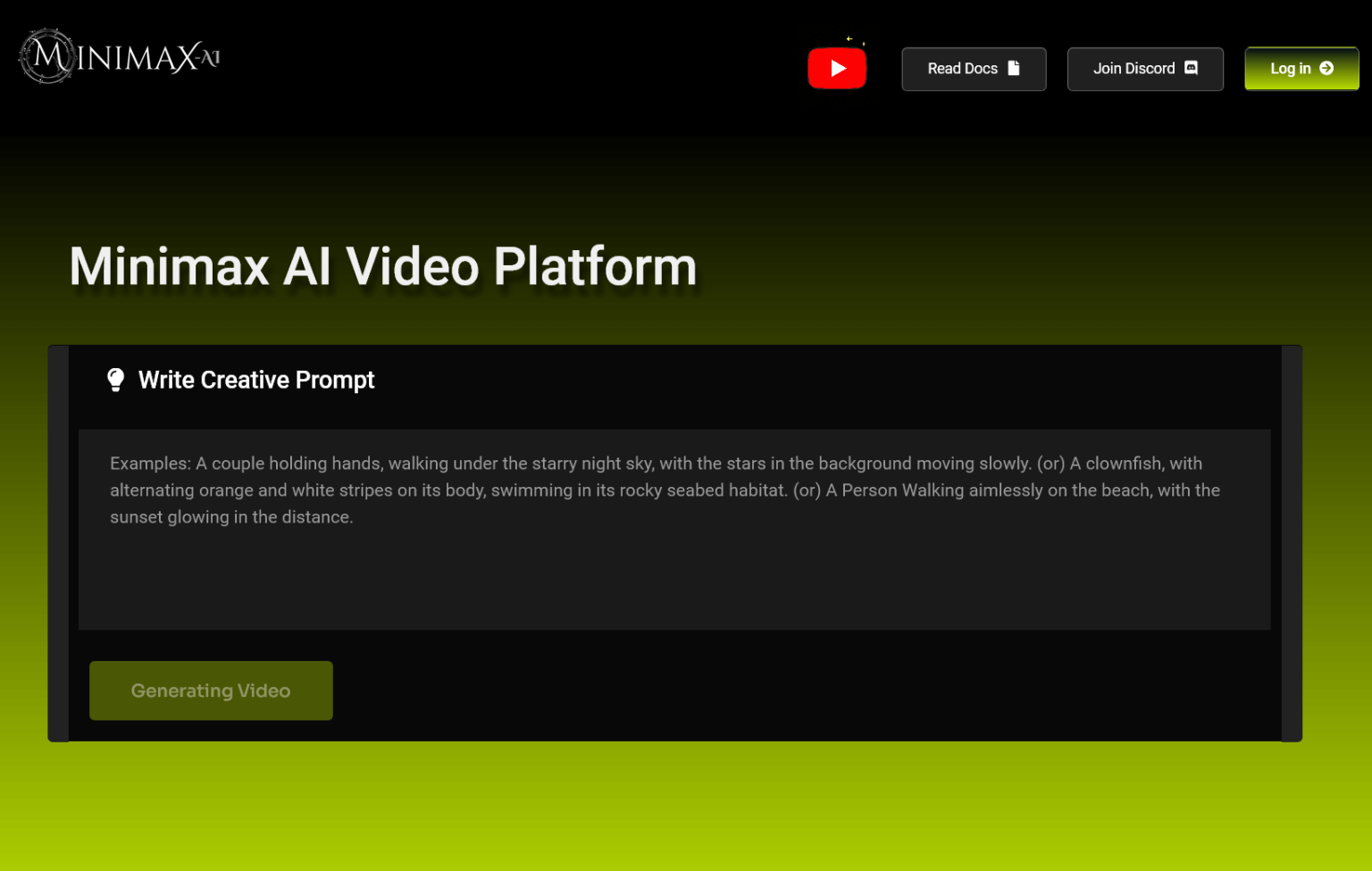The width and height of the screenshot is (1372, 871).
Task: Join the Discord community server
Action: [x=1145, y=69]
